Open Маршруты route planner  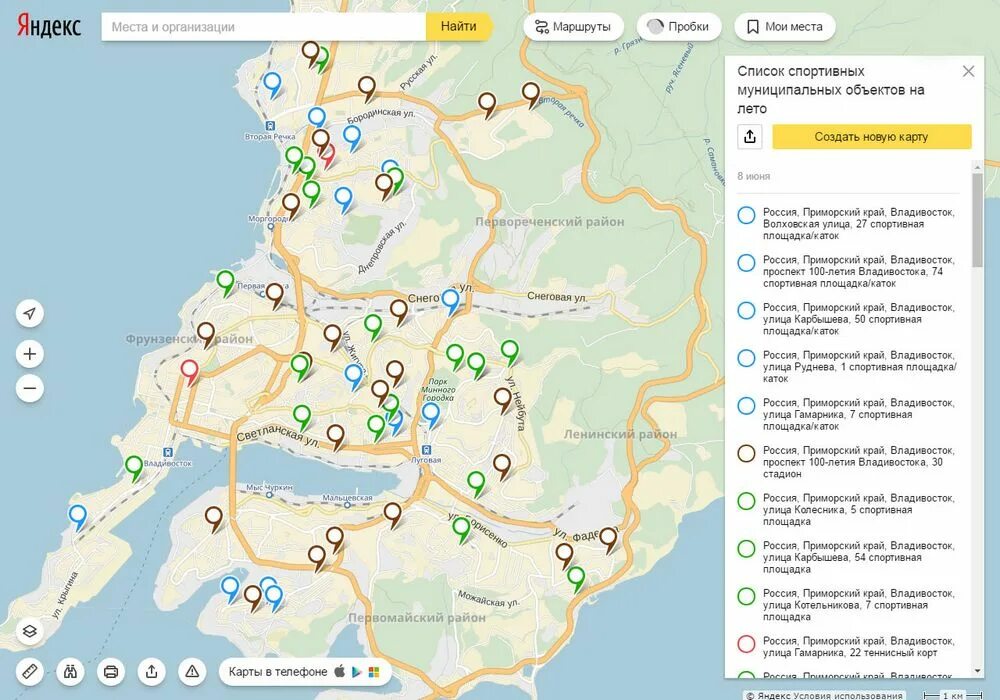pyautogui.click(x=573, y=27)
